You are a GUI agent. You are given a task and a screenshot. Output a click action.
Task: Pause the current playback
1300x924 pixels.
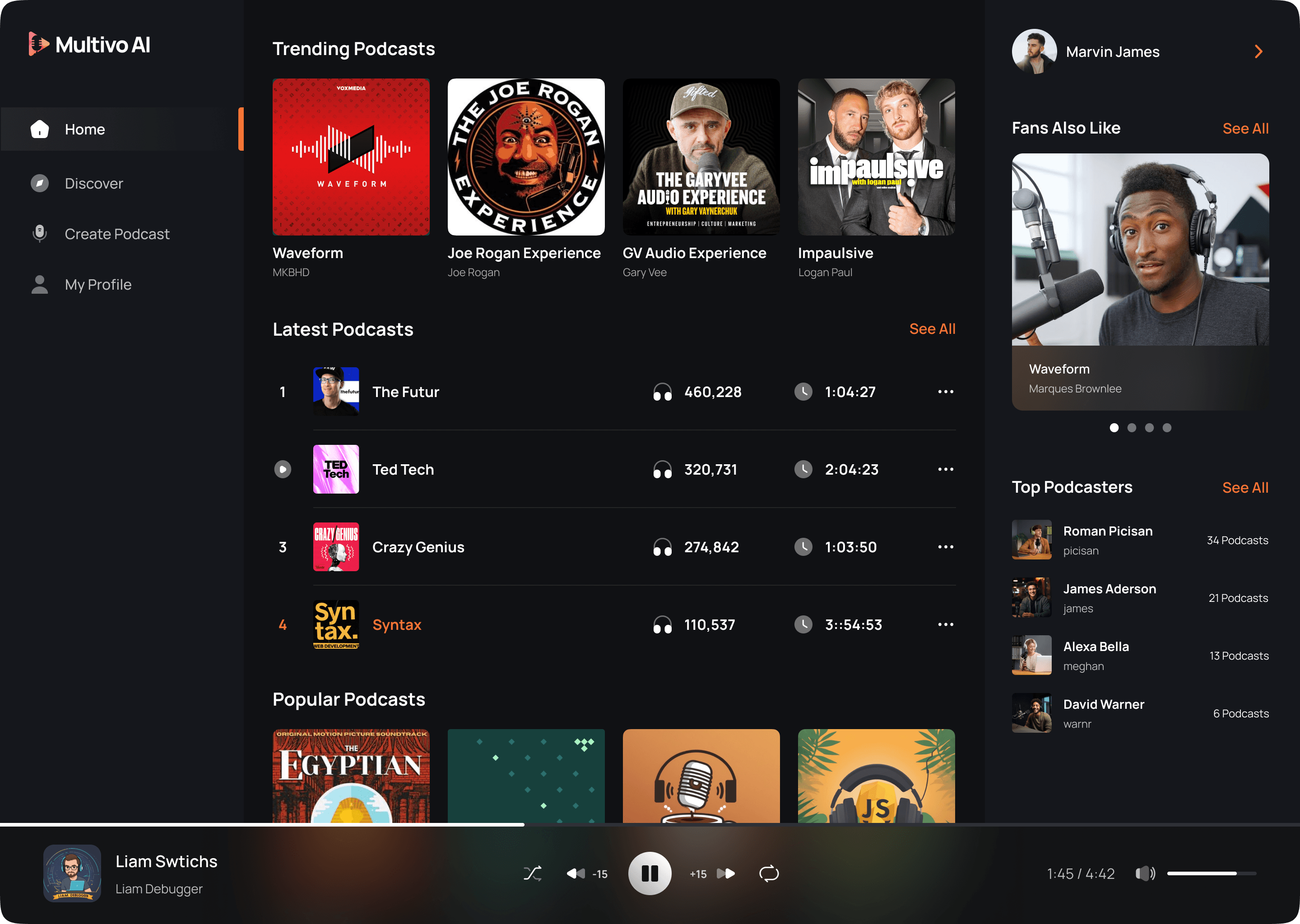[x=650, y=873]
